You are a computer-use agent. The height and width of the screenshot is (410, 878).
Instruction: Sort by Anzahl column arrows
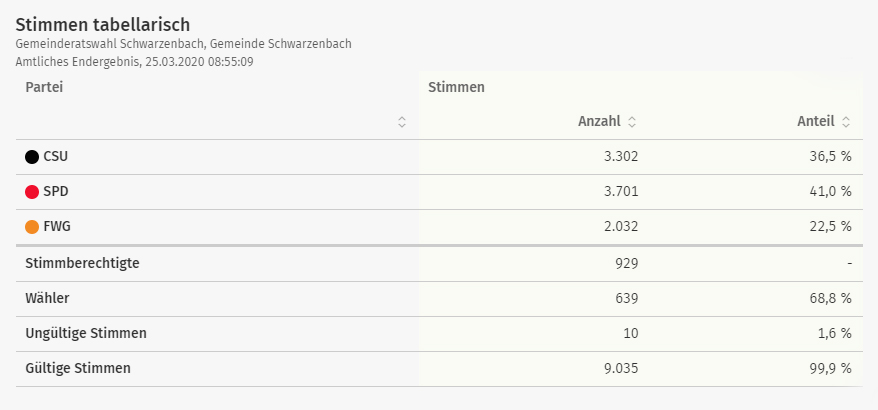click(632, 122)
